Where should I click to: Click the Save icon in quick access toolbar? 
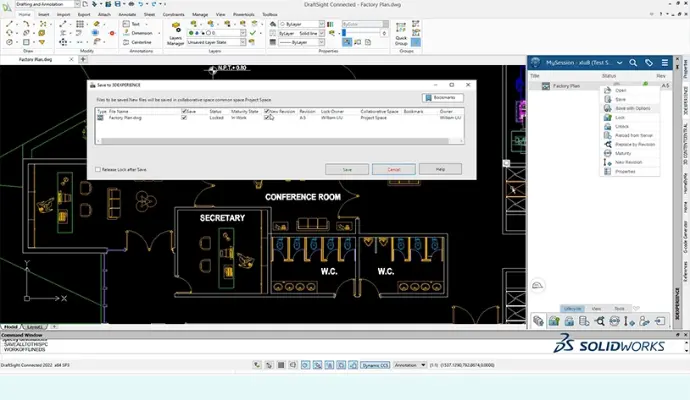point(117,4)
